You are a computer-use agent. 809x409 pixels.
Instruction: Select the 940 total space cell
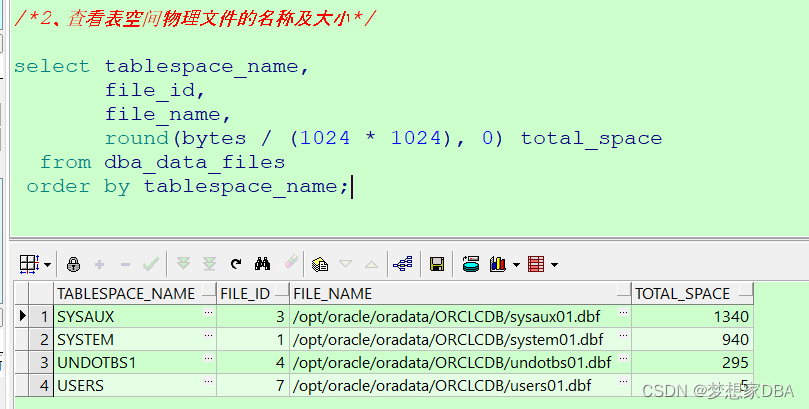point(692,339)
